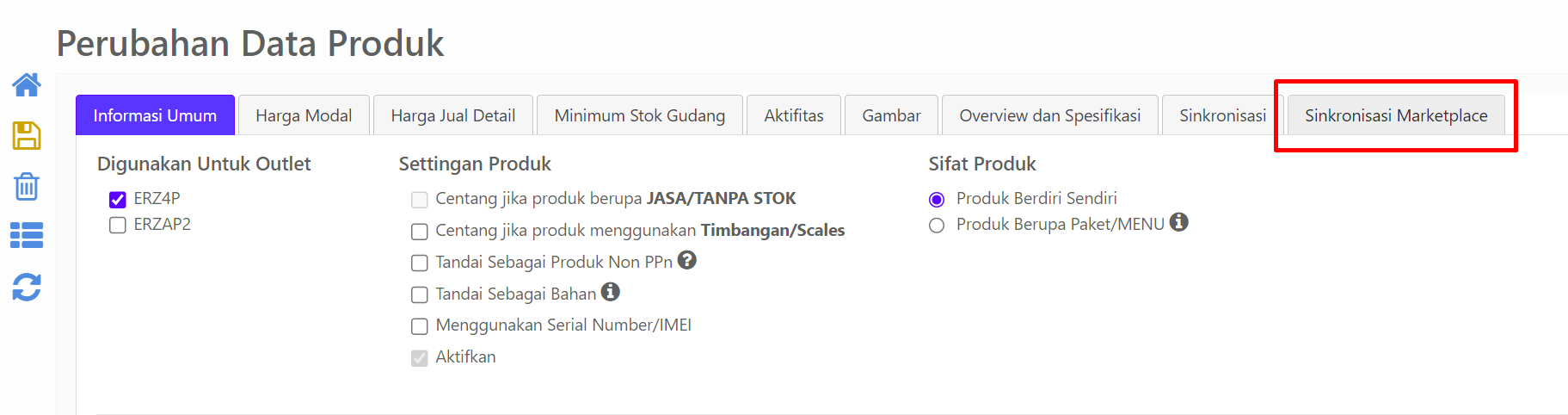This screenshot has width=1568, height=415.
Task: Click info icon beside Tandai Sebagai Bahan
Action: [x=610, y=292]
